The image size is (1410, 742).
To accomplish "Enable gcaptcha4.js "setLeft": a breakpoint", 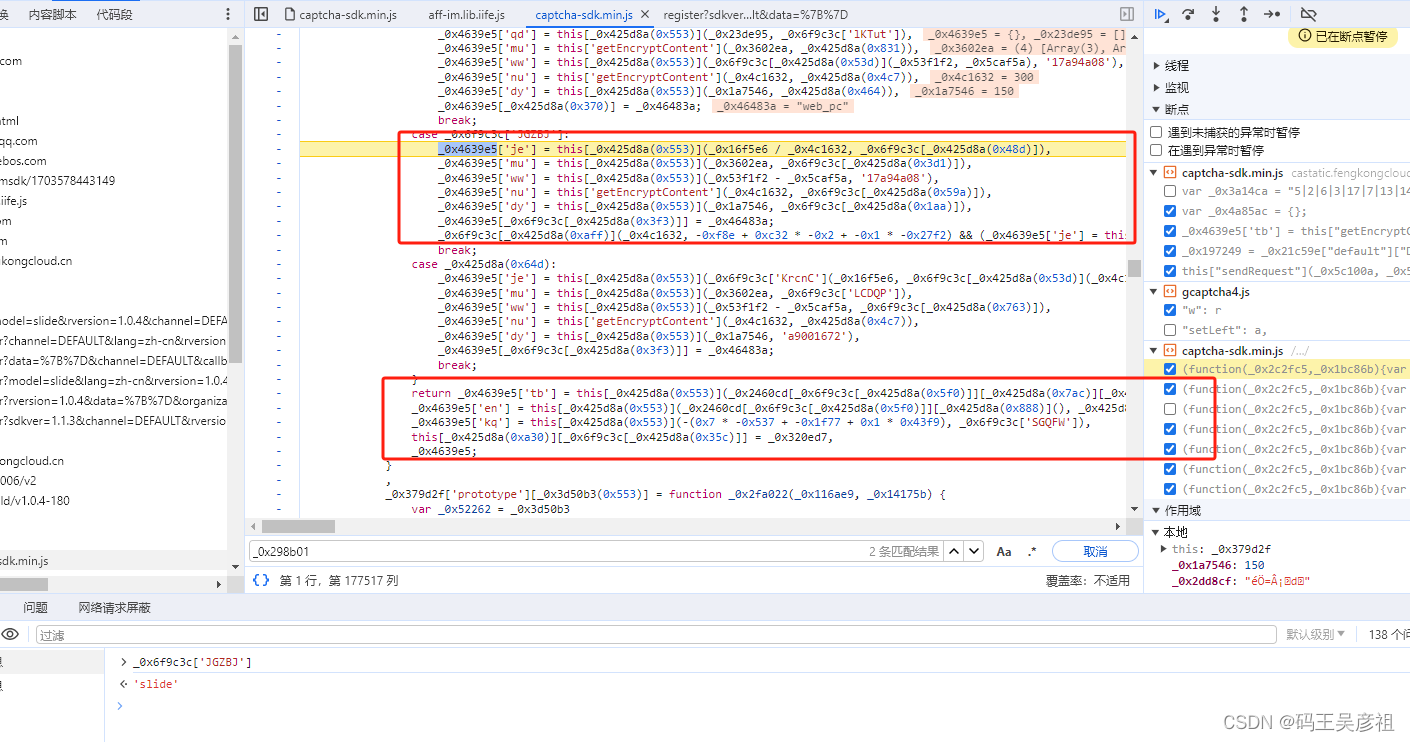I will point(1170,330).
